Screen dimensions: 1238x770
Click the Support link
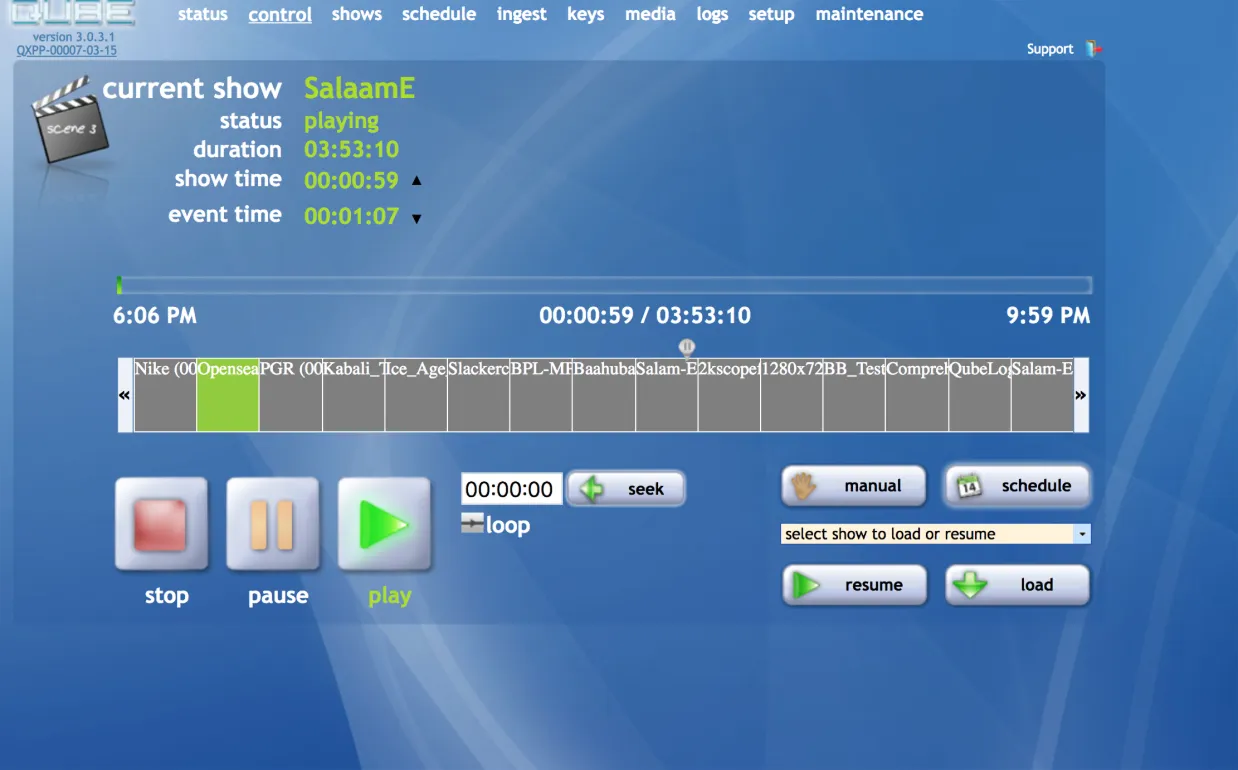pos(1050,49)
